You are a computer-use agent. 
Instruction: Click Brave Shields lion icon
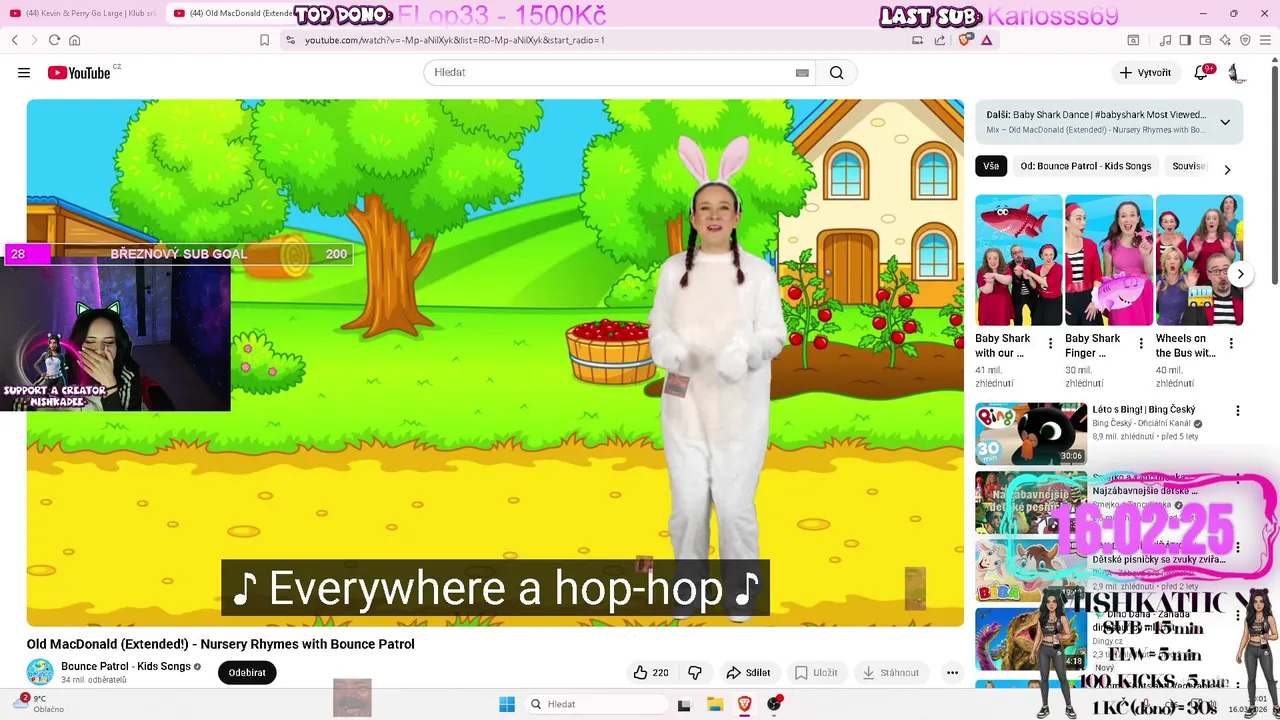(x=964, y=40)
